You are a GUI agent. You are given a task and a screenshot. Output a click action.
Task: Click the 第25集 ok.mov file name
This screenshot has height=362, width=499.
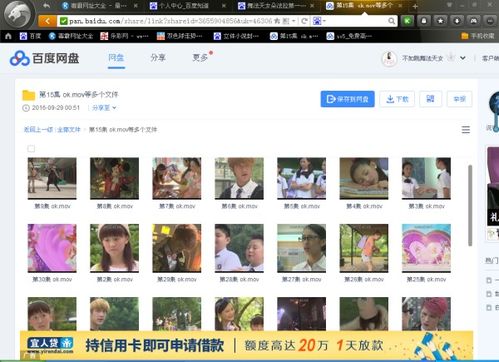426,279
